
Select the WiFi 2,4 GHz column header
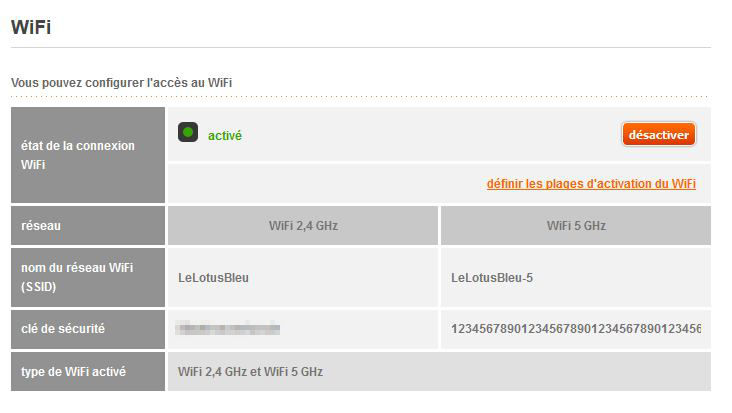point(303,225)
